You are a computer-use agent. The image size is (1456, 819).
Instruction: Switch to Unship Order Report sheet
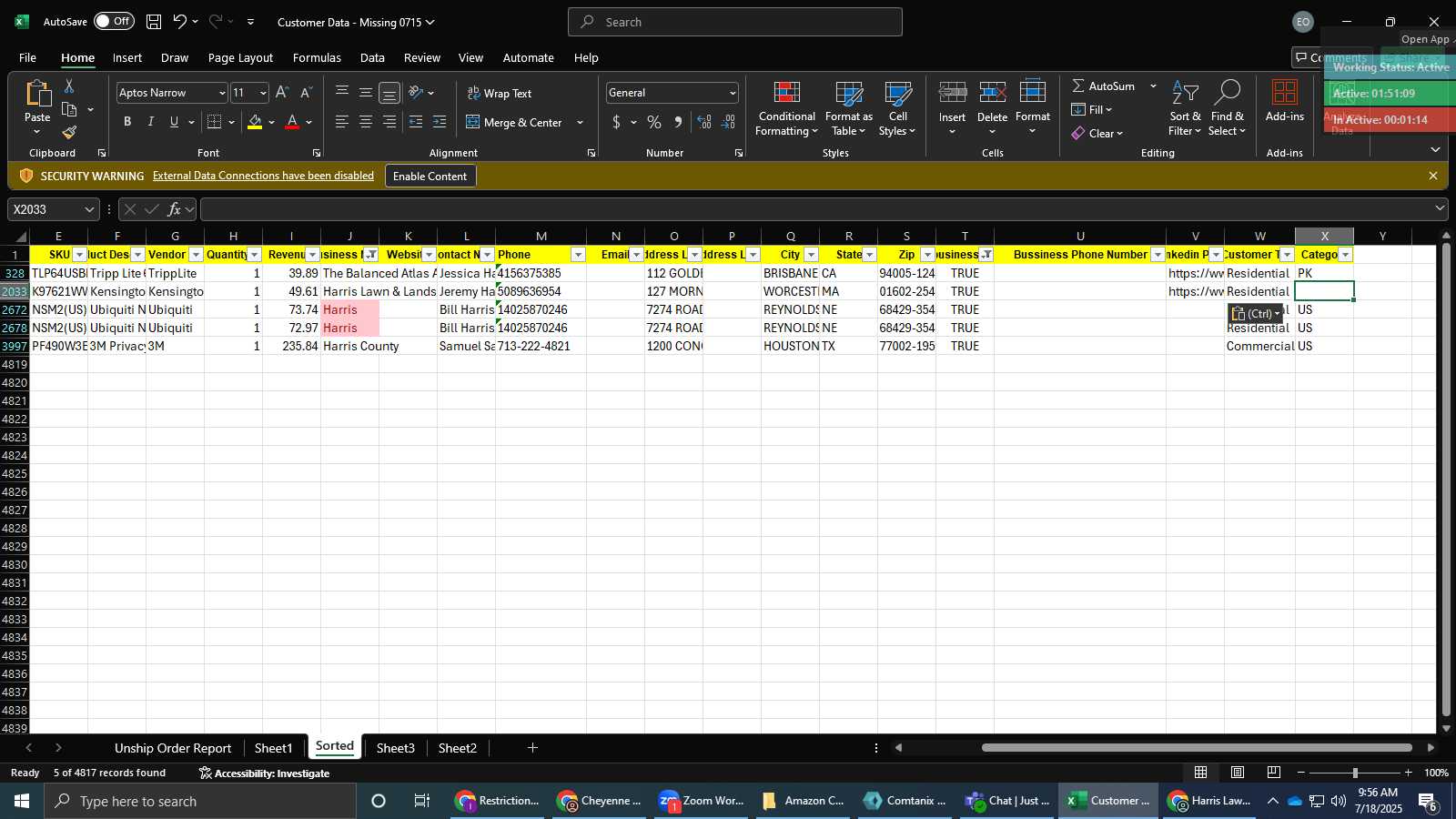point(173,748)
